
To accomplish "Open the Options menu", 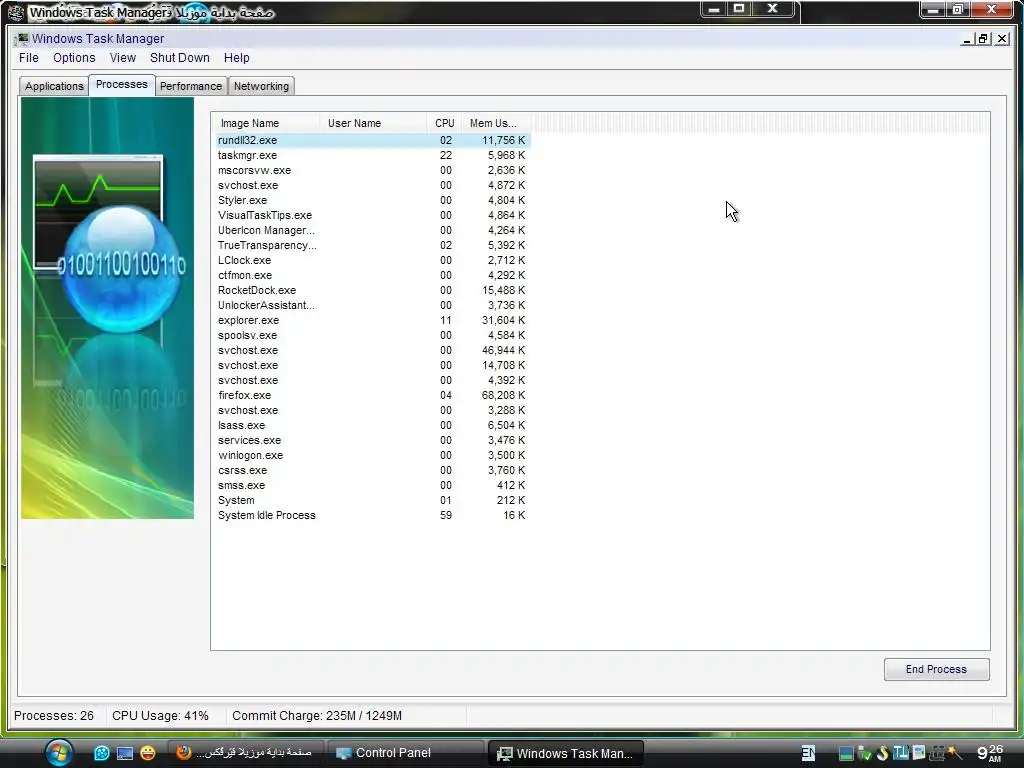I will click(x=74, y=57).
